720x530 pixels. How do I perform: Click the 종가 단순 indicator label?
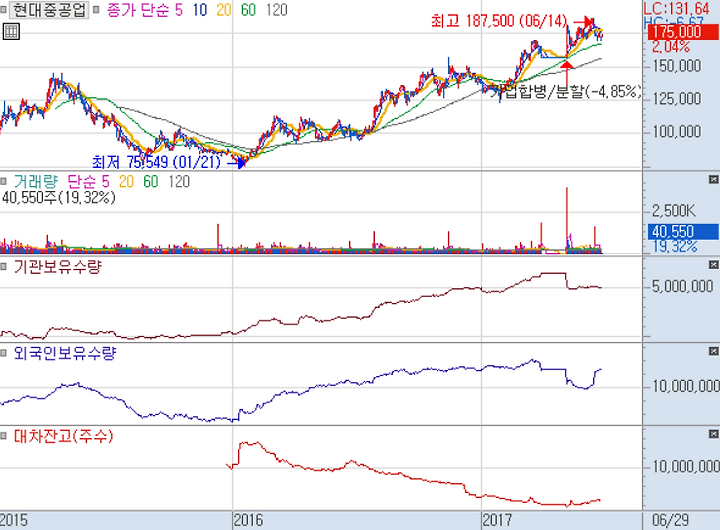click(138, 10)
